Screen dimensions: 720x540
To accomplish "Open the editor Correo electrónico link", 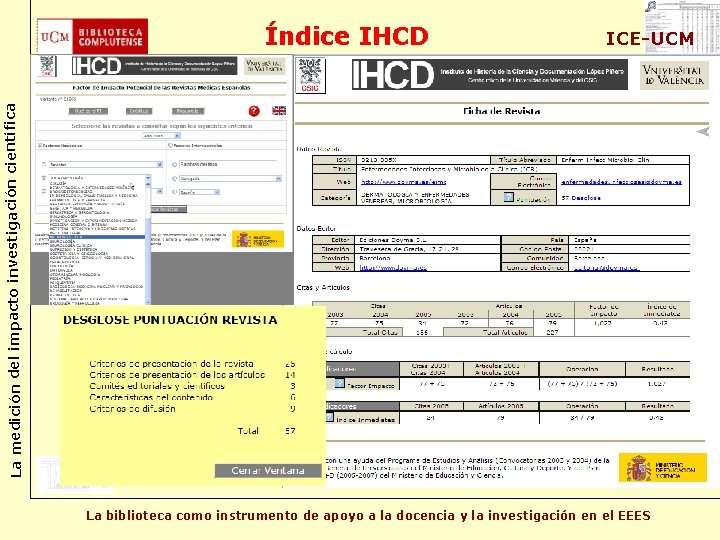I will point(607,267).
